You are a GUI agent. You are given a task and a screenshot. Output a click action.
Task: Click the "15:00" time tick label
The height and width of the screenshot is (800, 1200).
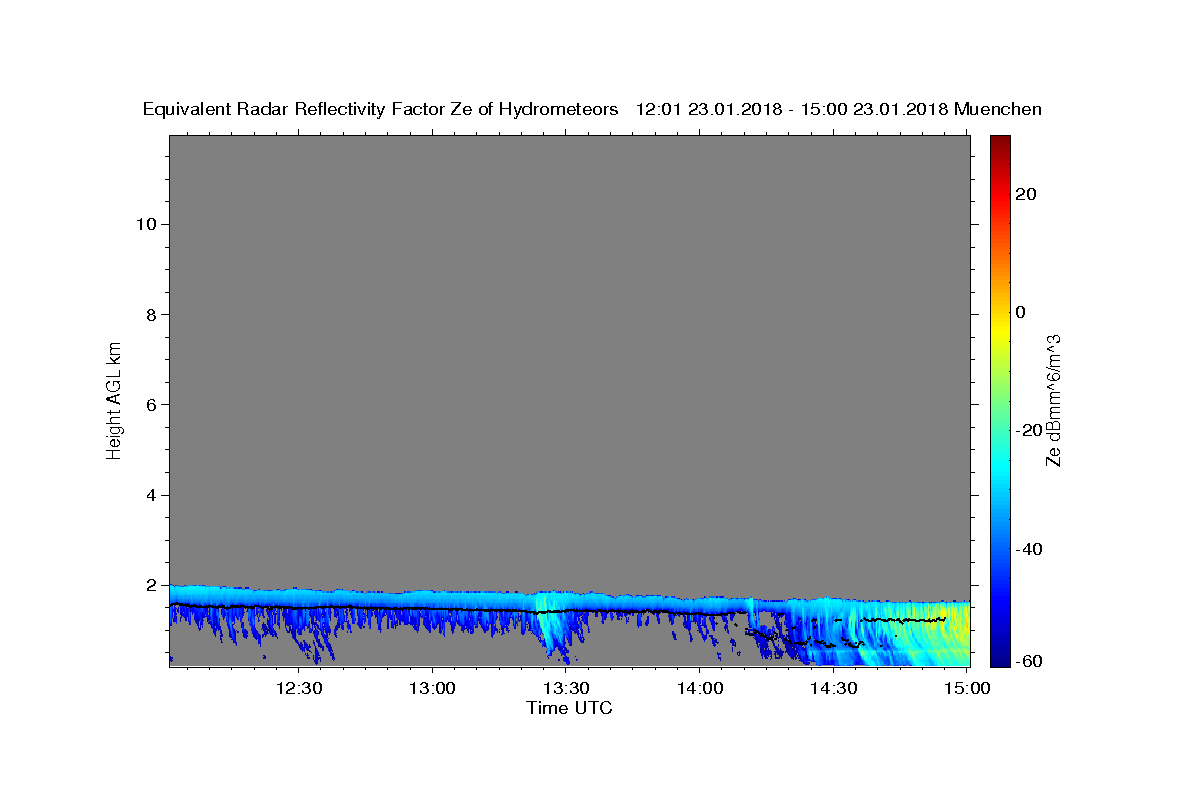tap(967, 688)
